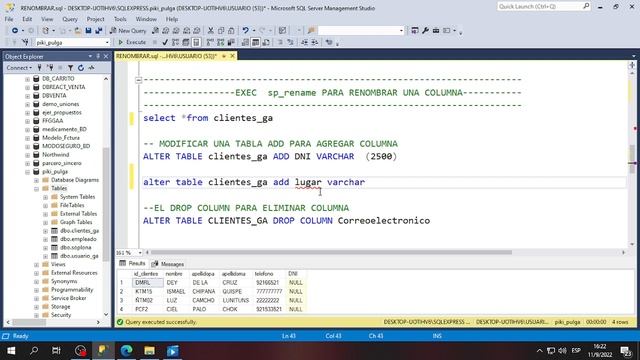Click the Save All icon
Viewport: 640px width, 360px height.
click(x=98, y=31)
